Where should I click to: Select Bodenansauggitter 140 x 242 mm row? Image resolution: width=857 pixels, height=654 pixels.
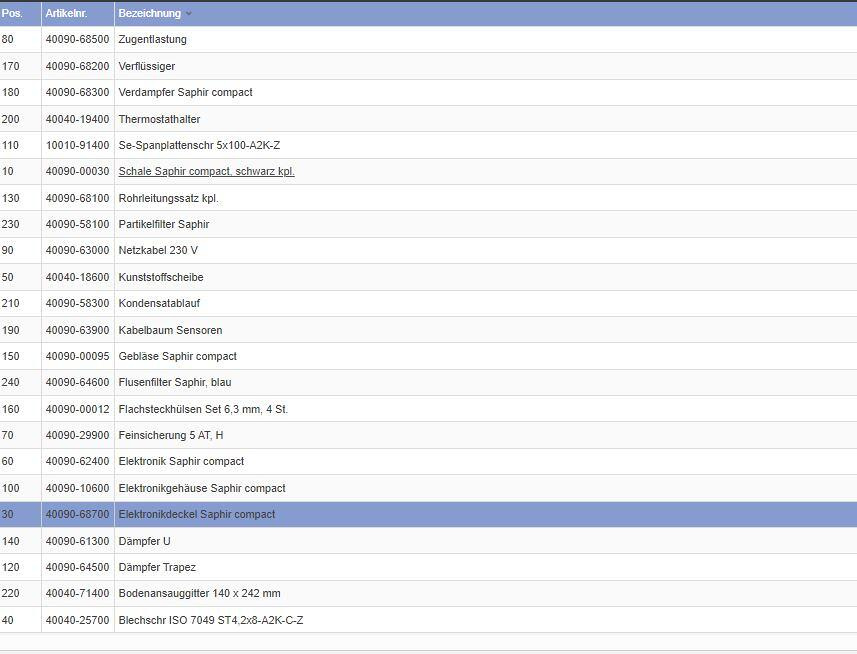[199, 594]
